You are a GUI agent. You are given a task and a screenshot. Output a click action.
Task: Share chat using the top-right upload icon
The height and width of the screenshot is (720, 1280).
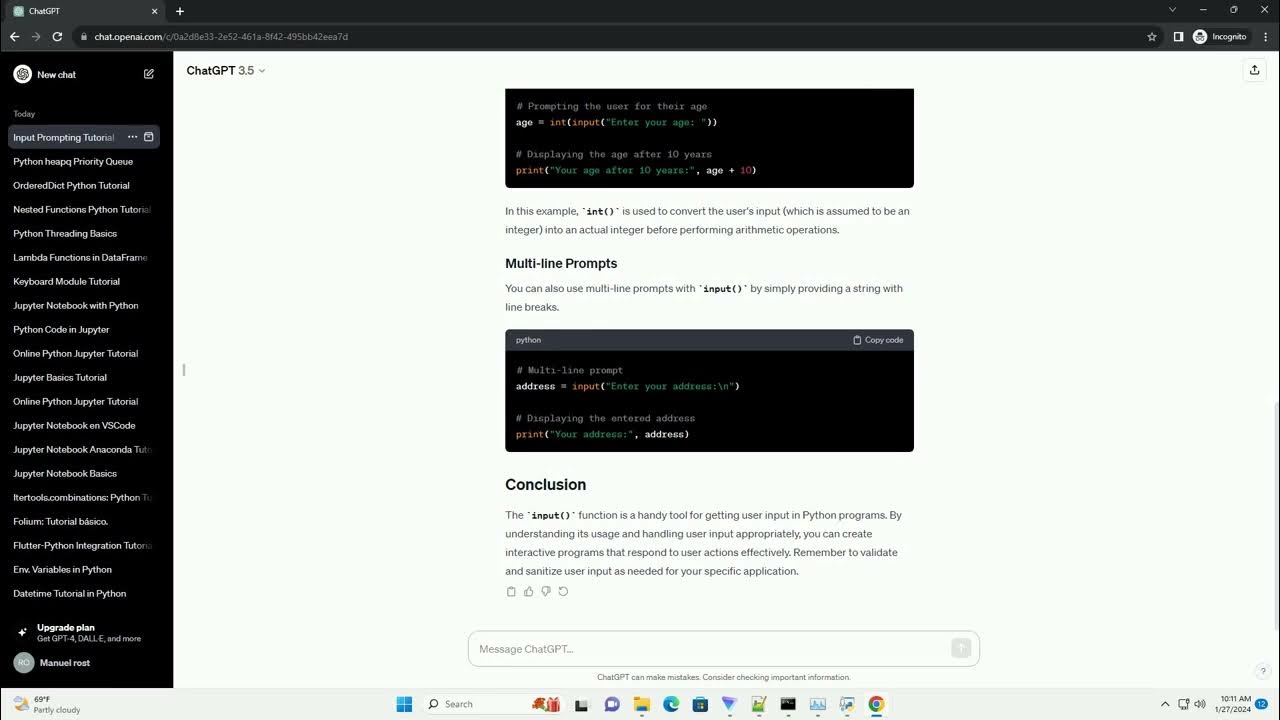[x=1254, y=70]
